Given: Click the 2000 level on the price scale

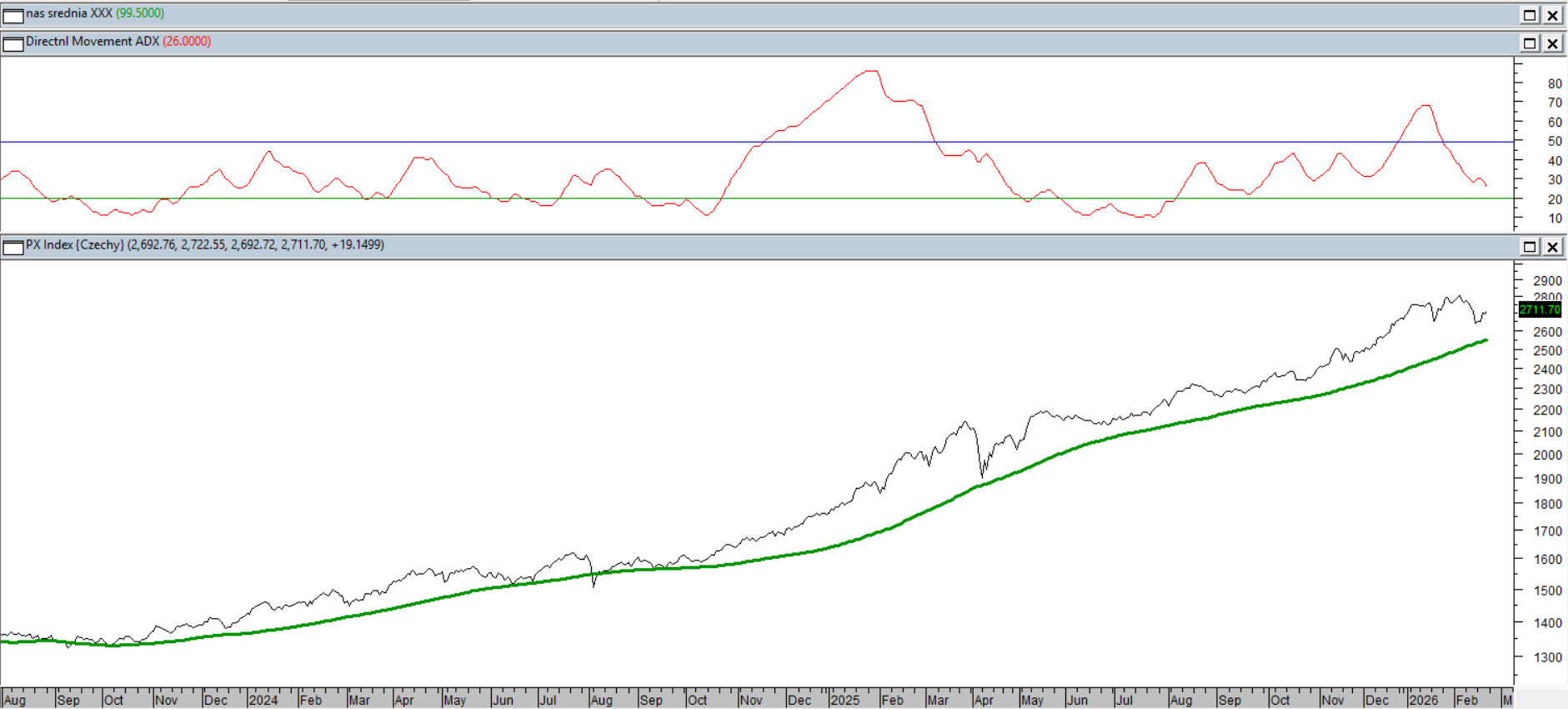Looking at the screenshot, I should click(1547, 455).
